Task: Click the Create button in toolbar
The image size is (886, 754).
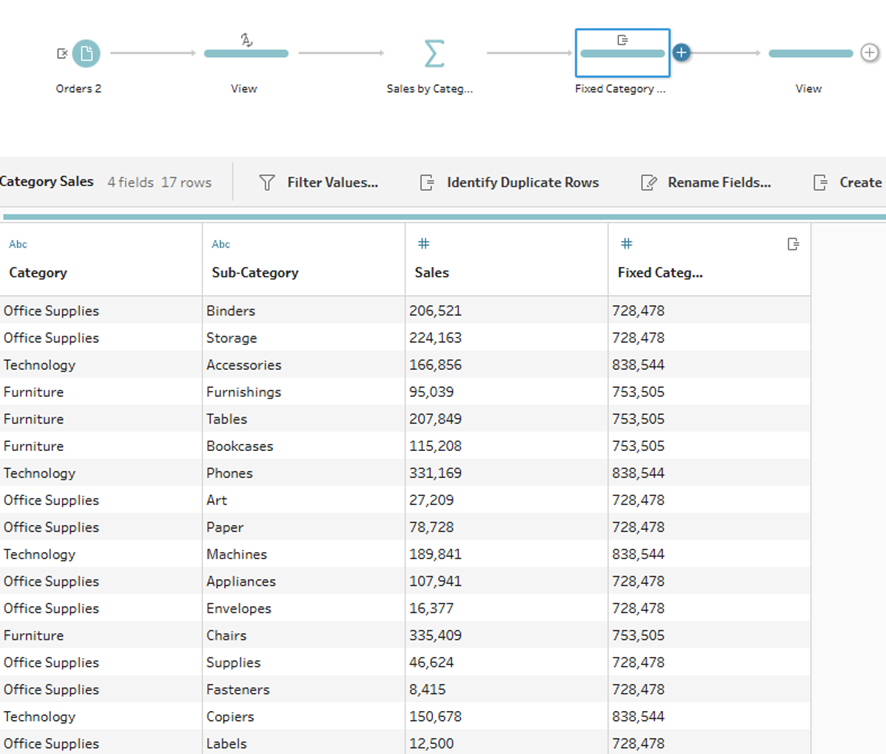Action: pyautogui.click(x=848, y=182)
